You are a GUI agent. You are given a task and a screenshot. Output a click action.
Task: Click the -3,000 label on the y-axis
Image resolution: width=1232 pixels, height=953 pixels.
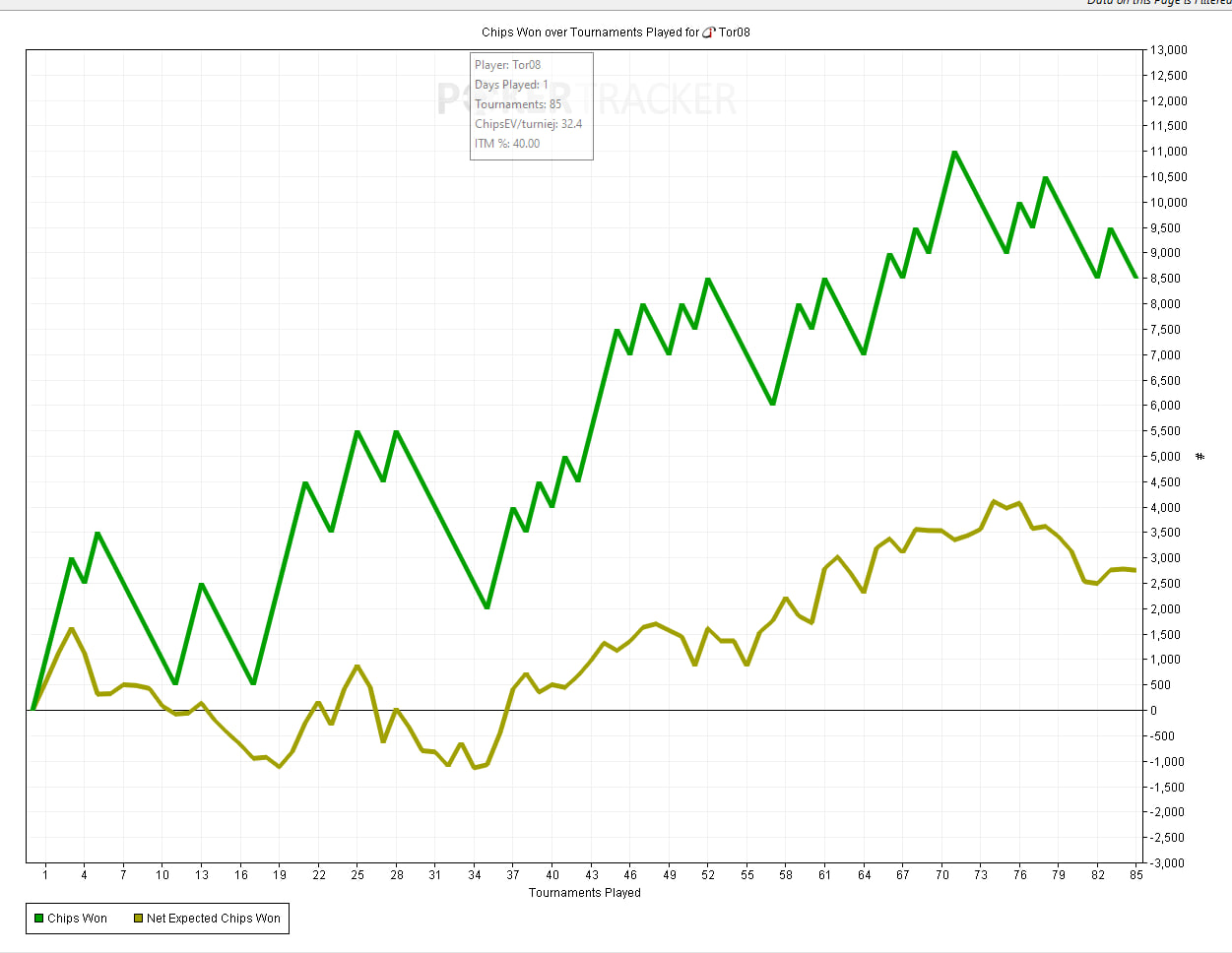(1169, 863)
